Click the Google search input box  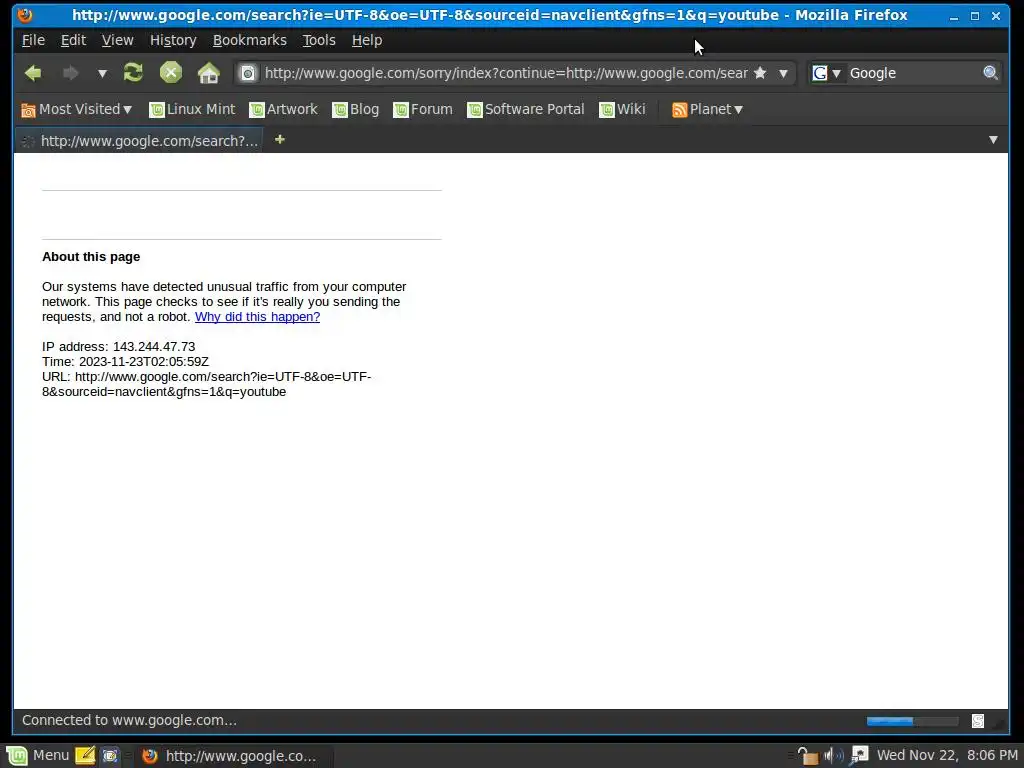[x=912, y=73]
